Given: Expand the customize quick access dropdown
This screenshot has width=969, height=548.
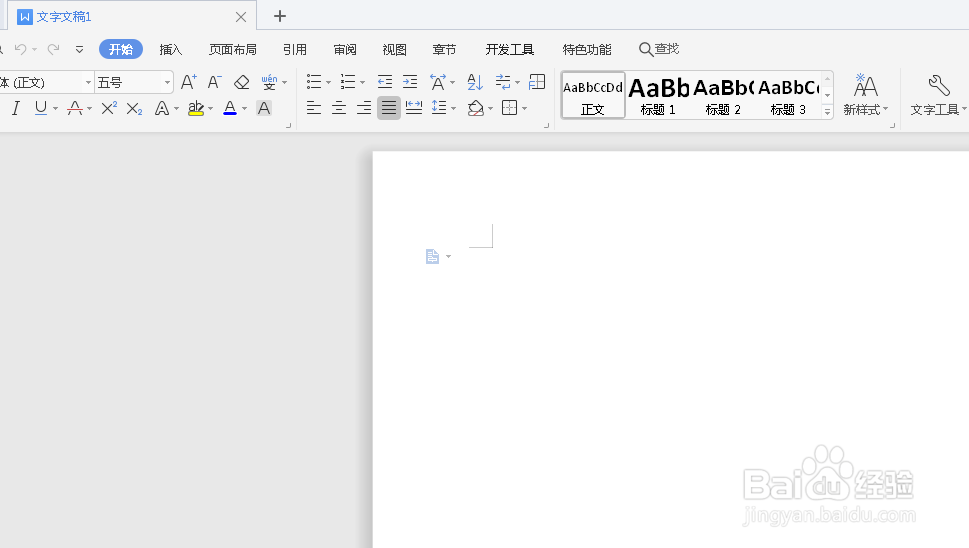Looking at the screenshot, I should click(80, 49).
